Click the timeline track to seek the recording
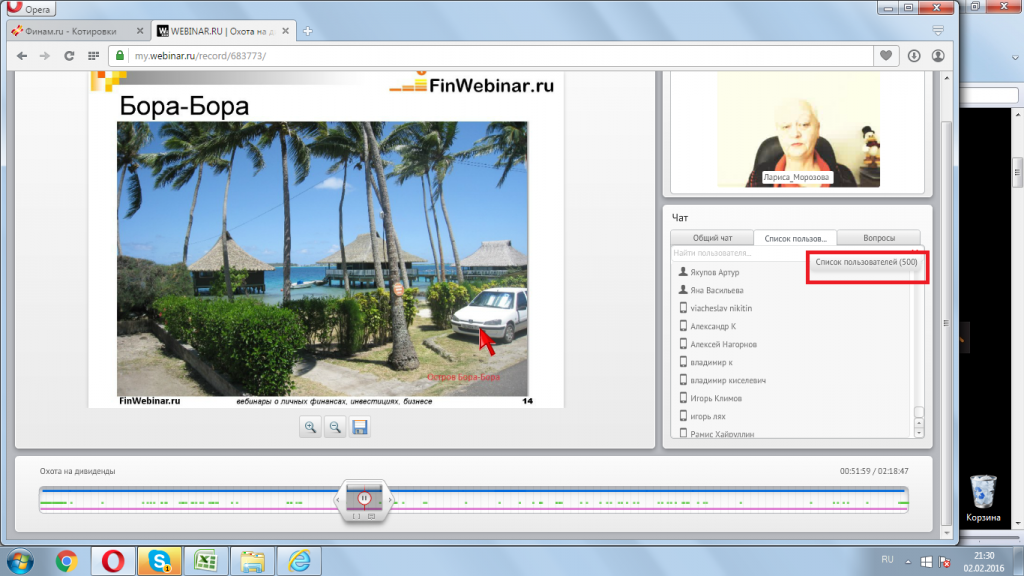 click(x=600, y=499)
